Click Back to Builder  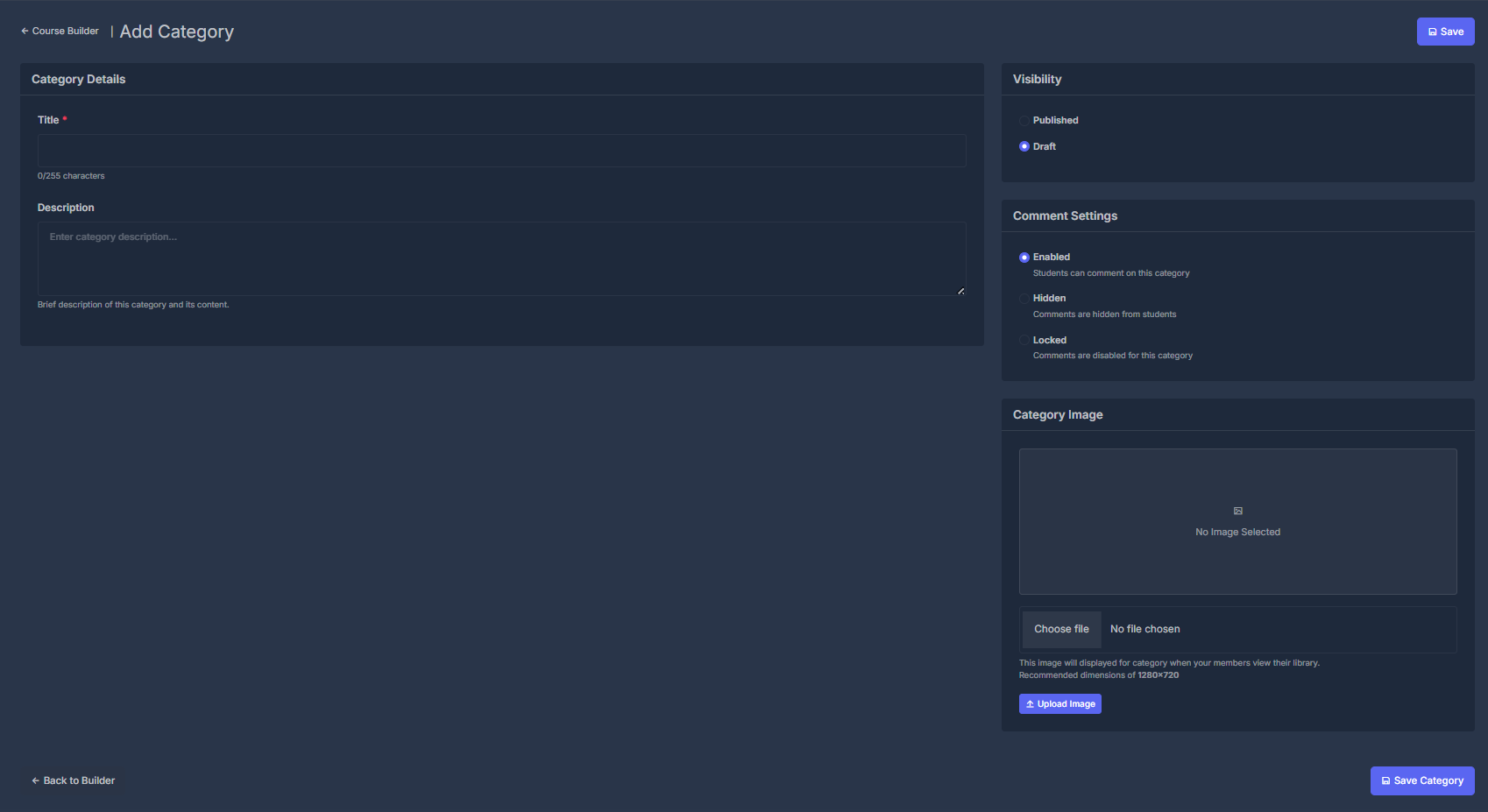click(73, 780)
